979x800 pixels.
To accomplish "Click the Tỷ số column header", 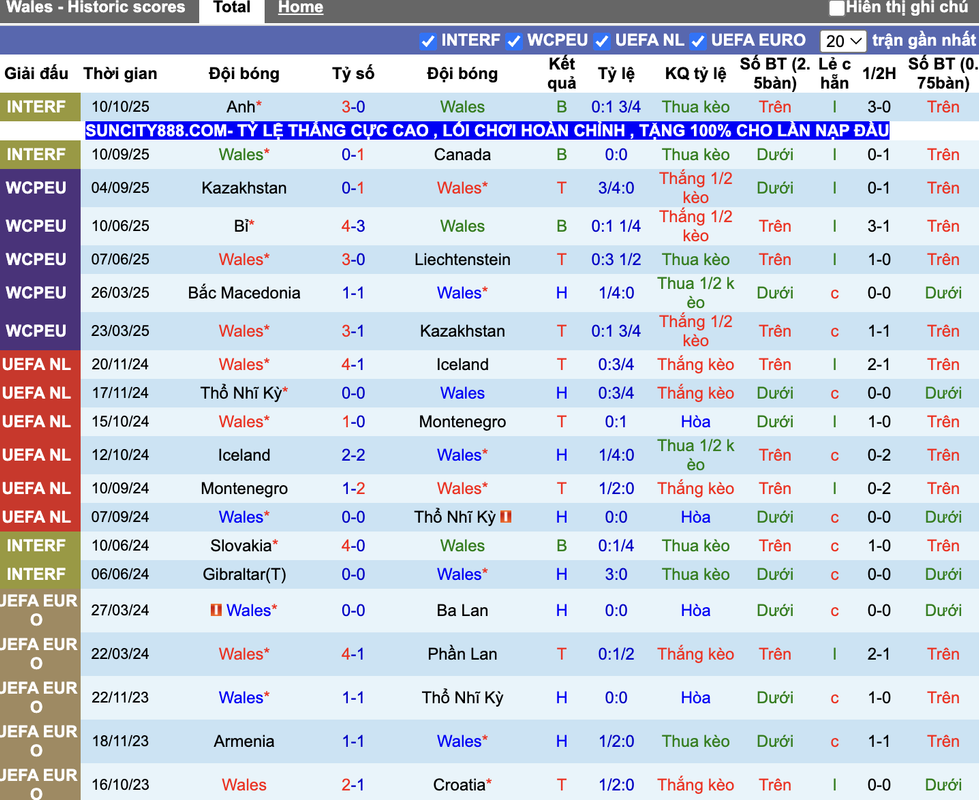I will 353,74.
